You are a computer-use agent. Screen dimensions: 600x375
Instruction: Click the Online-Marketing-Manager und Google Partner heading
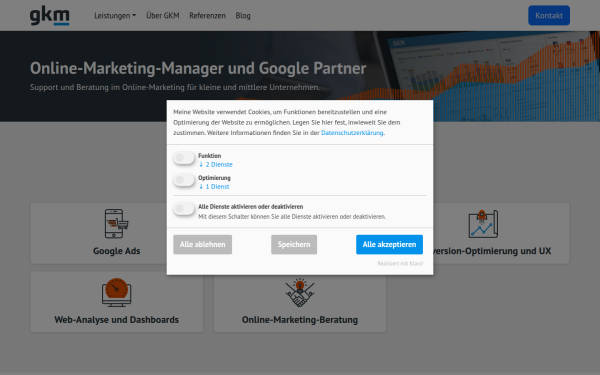coord(198,68)
